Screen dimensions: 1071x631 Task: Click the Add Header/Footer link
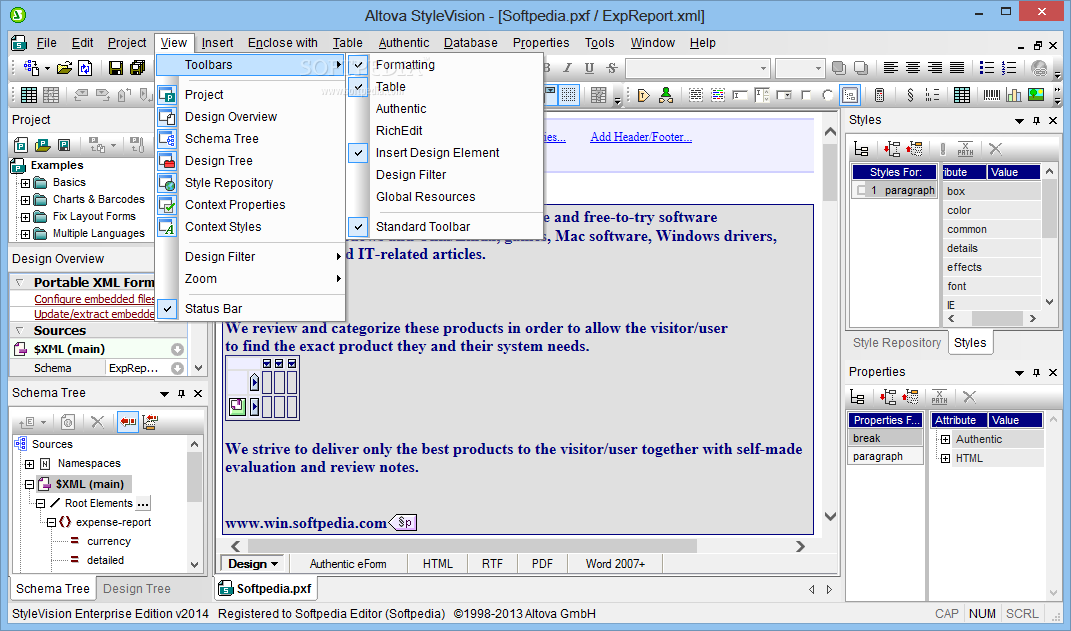pos(641,137)
